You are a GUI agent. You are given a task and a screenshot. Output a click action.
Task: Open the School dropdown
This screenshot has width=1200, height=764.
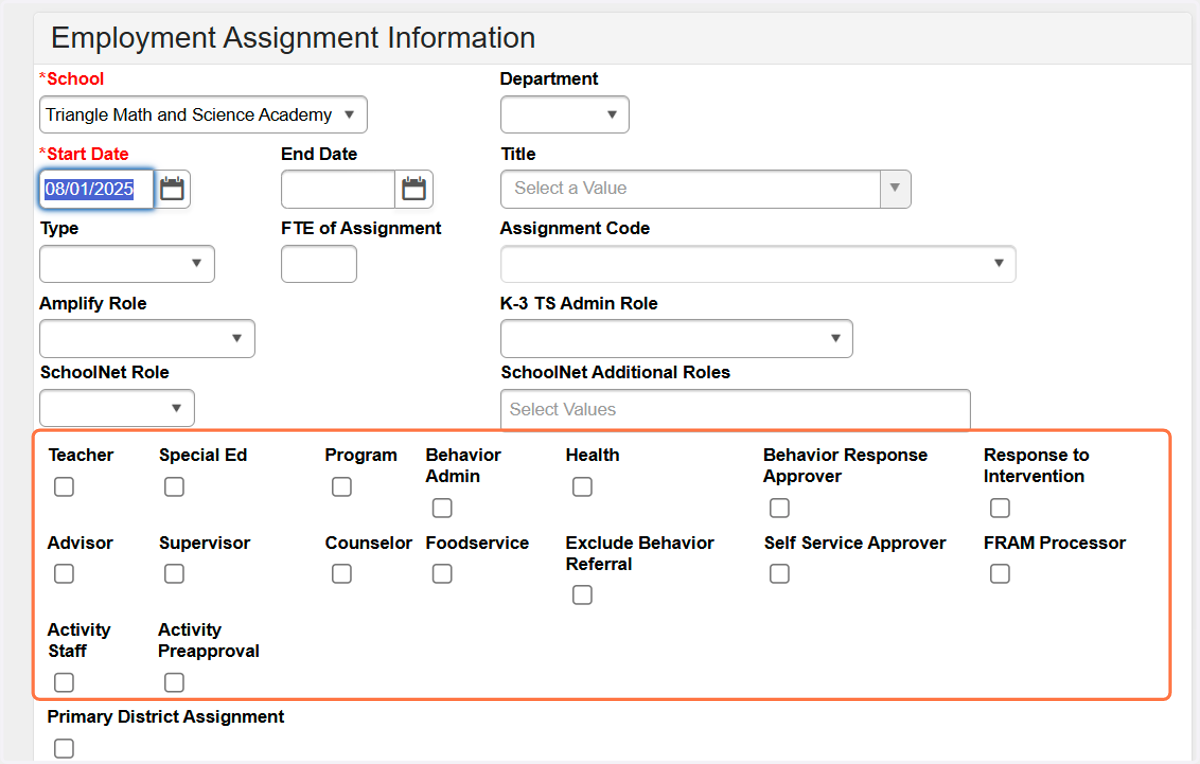[x=203, y=115]
